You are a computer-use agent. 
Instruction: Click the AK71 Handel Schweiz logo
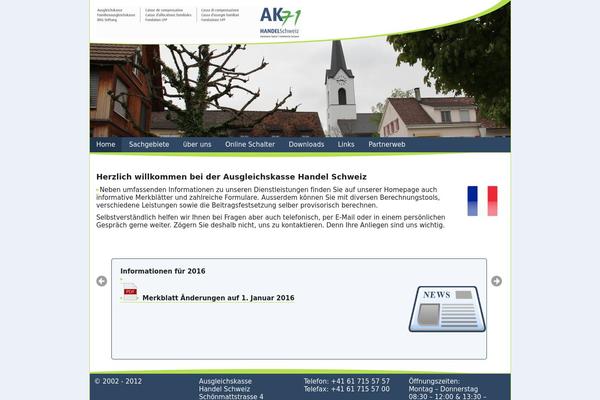coord(280,22)
